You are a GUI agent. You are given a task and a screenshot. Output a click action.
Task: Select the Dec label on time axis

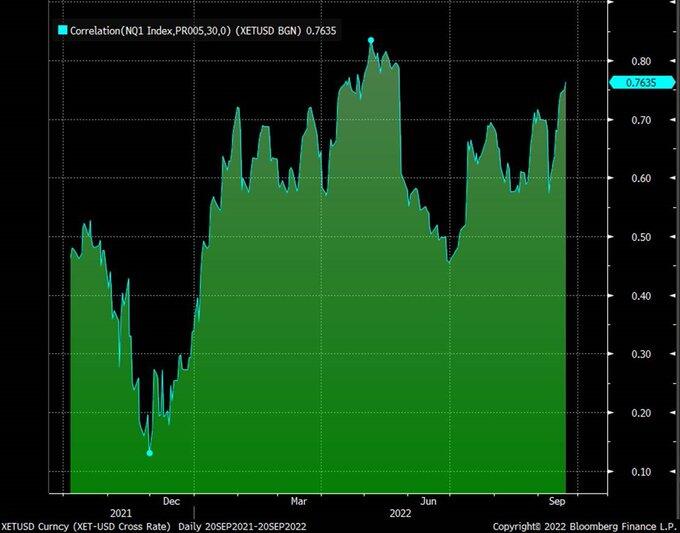[x=171, y=501]
